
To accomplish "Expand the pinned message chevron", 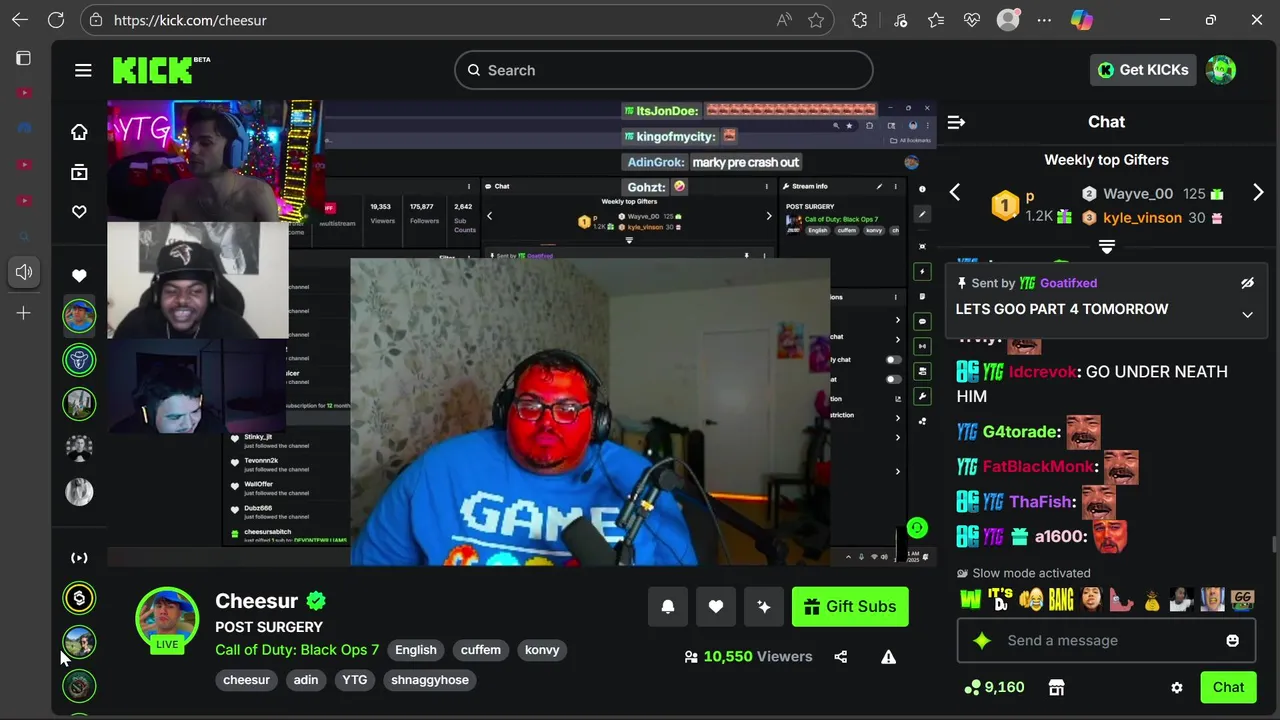I will point(1247,314).
